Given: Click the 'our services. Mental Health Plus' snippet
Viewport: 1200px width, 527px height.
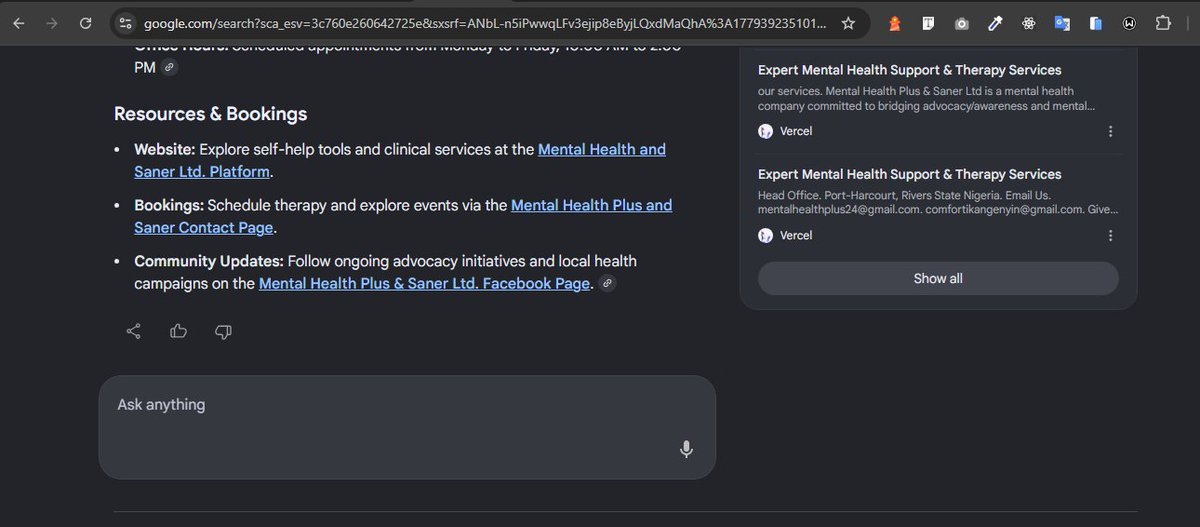Looking at the screenshot, I should point(927,98).
